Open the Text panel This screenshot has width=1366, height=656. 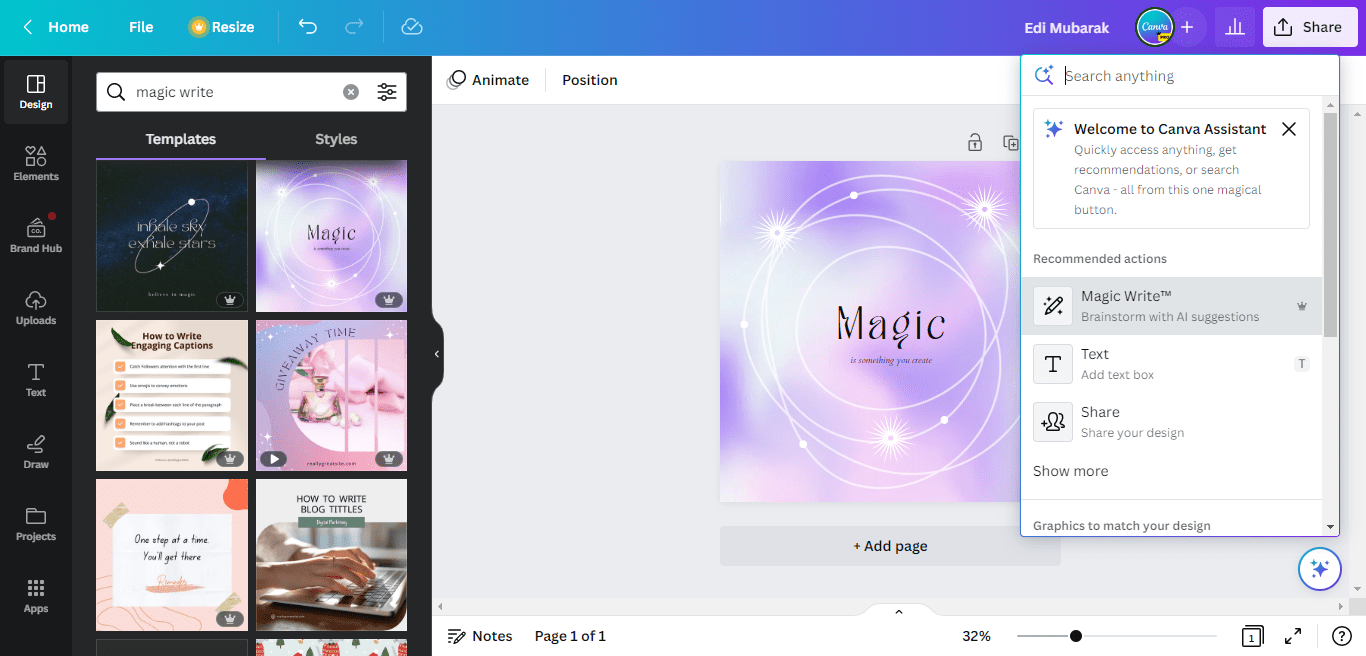35,379
